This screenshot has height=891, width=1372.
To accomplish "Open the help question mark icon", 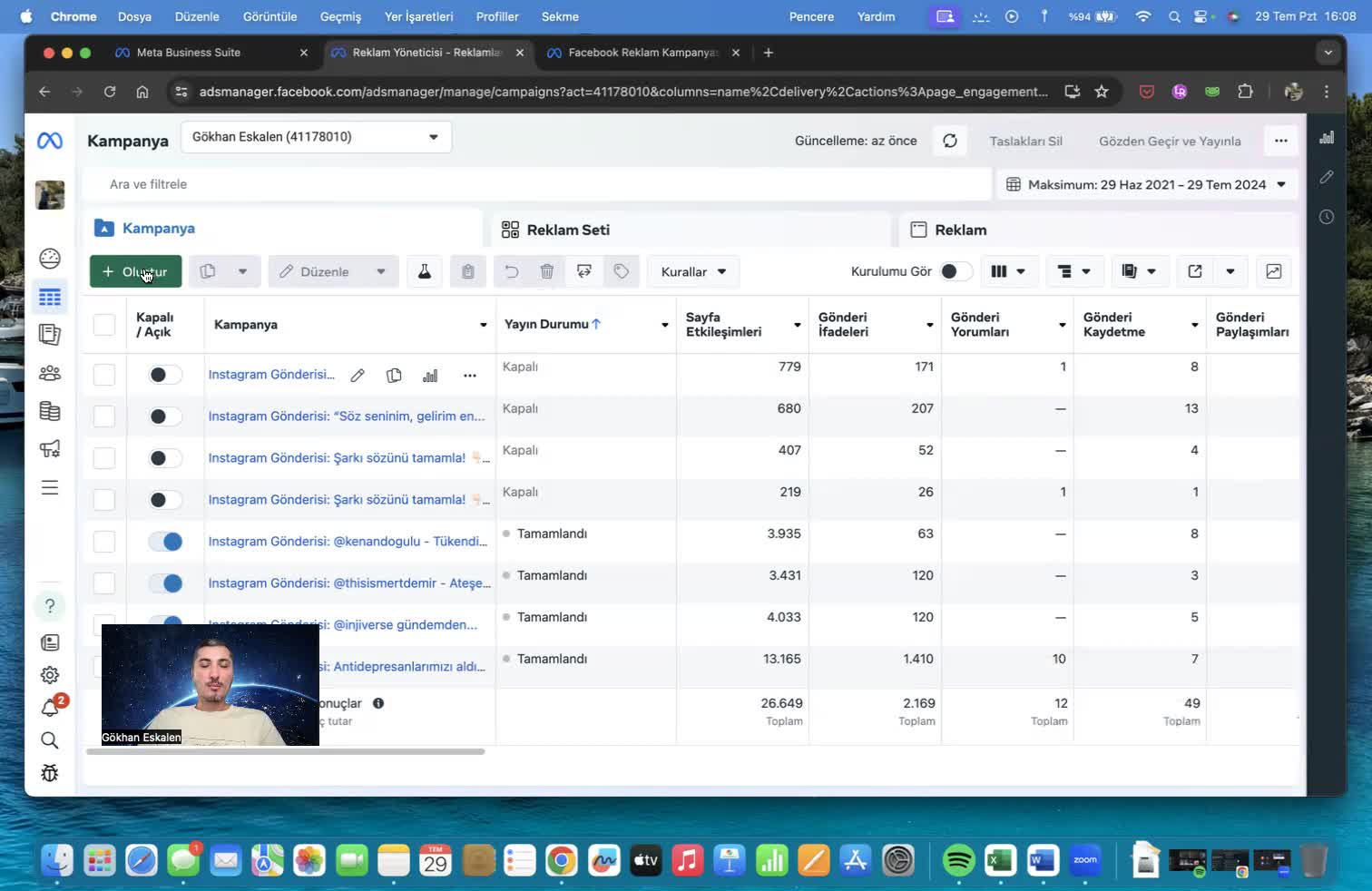I will (50, 606).
